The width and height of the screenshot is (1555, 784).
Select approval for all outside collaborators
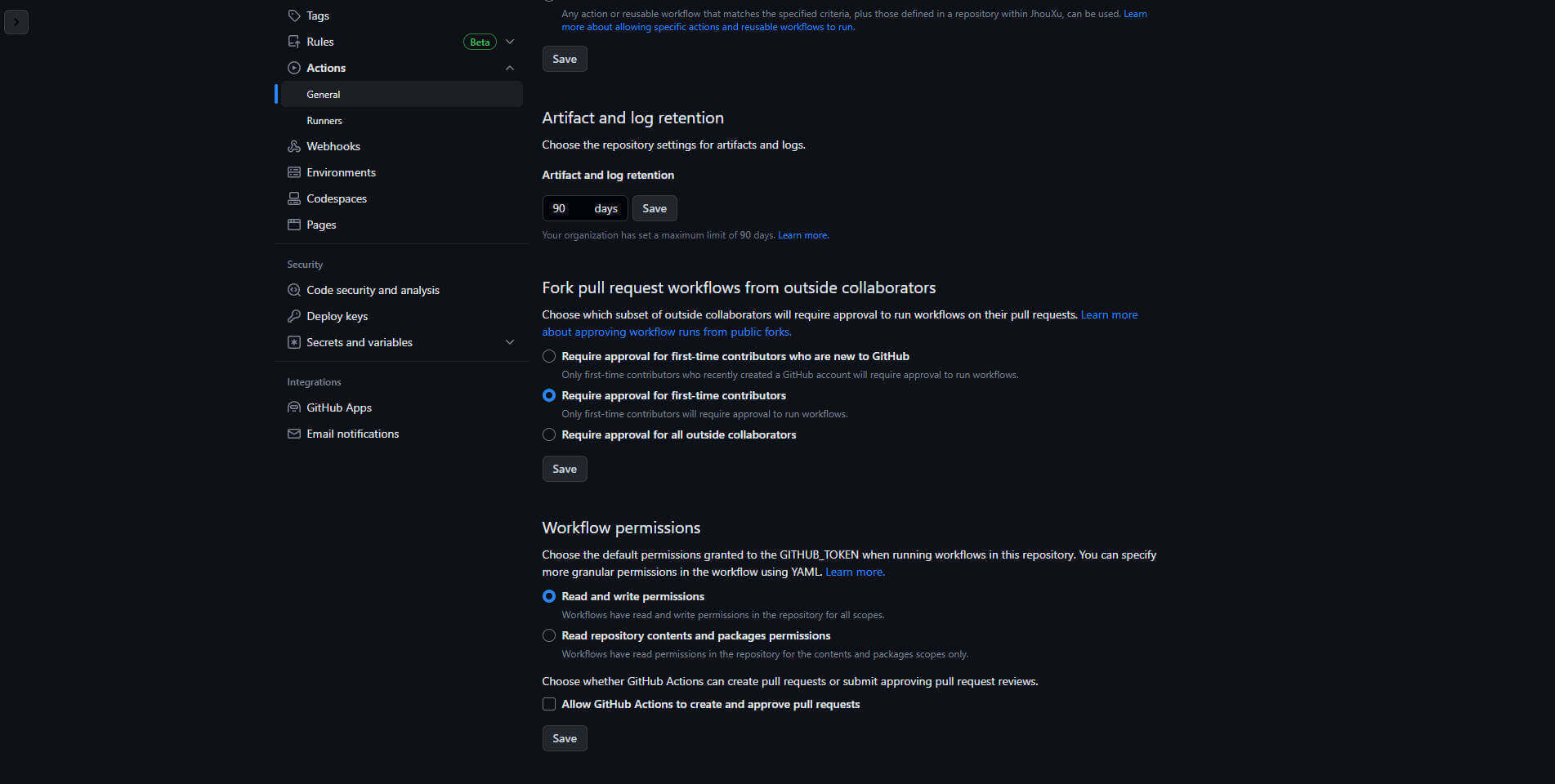pos(549,434)
